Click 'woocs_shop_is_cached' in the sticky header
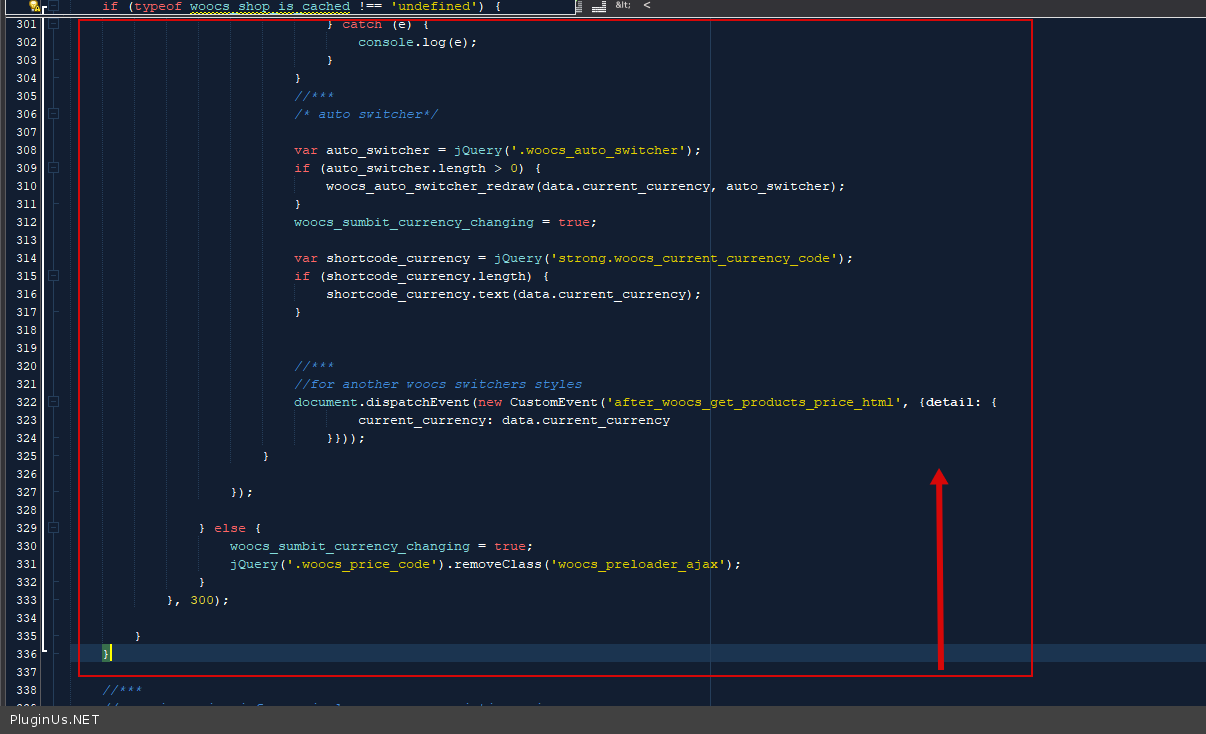 tap(270, 6)
